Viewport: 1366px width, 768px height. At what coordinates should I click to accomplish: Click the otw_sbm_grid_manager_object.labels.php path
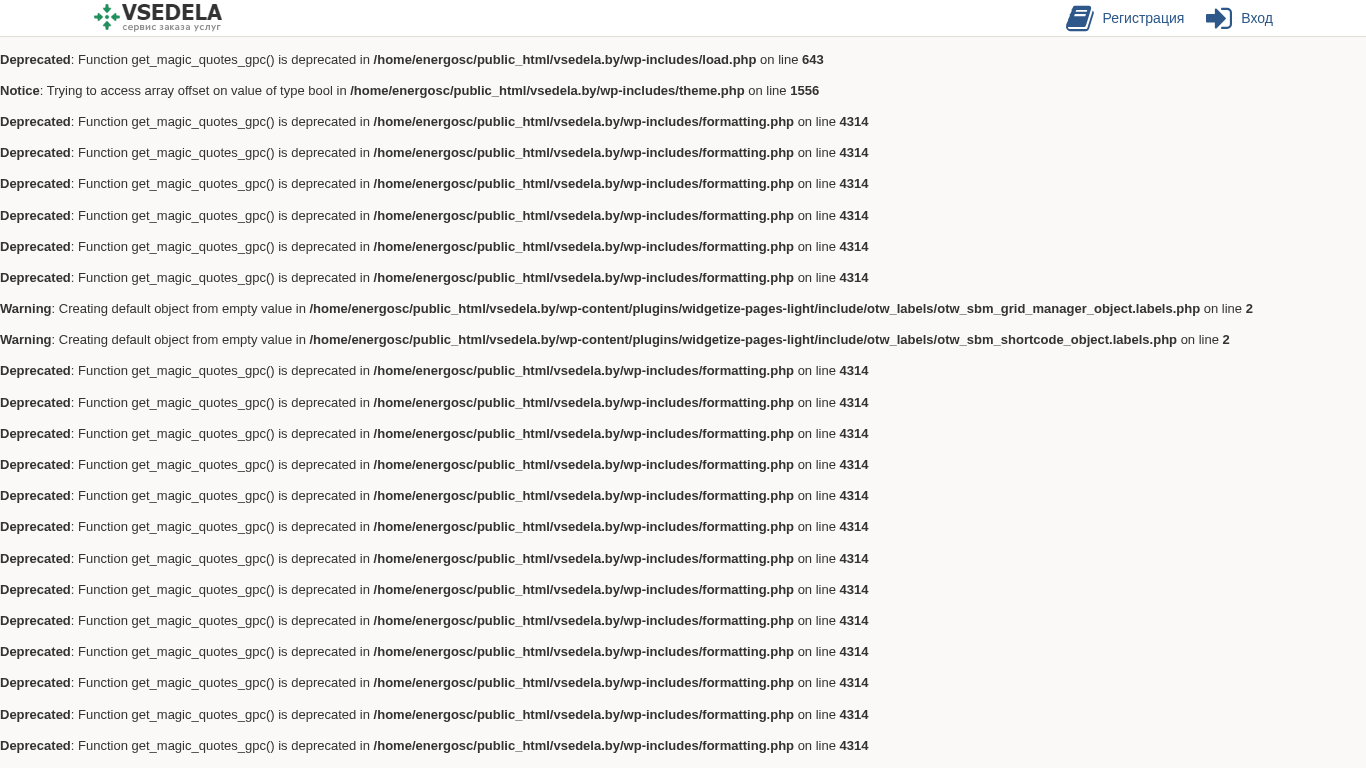tap(754, 309)
